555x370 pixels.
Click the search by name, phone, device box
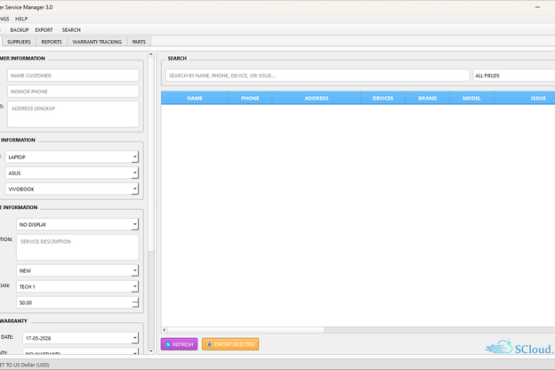pos(317,75)
